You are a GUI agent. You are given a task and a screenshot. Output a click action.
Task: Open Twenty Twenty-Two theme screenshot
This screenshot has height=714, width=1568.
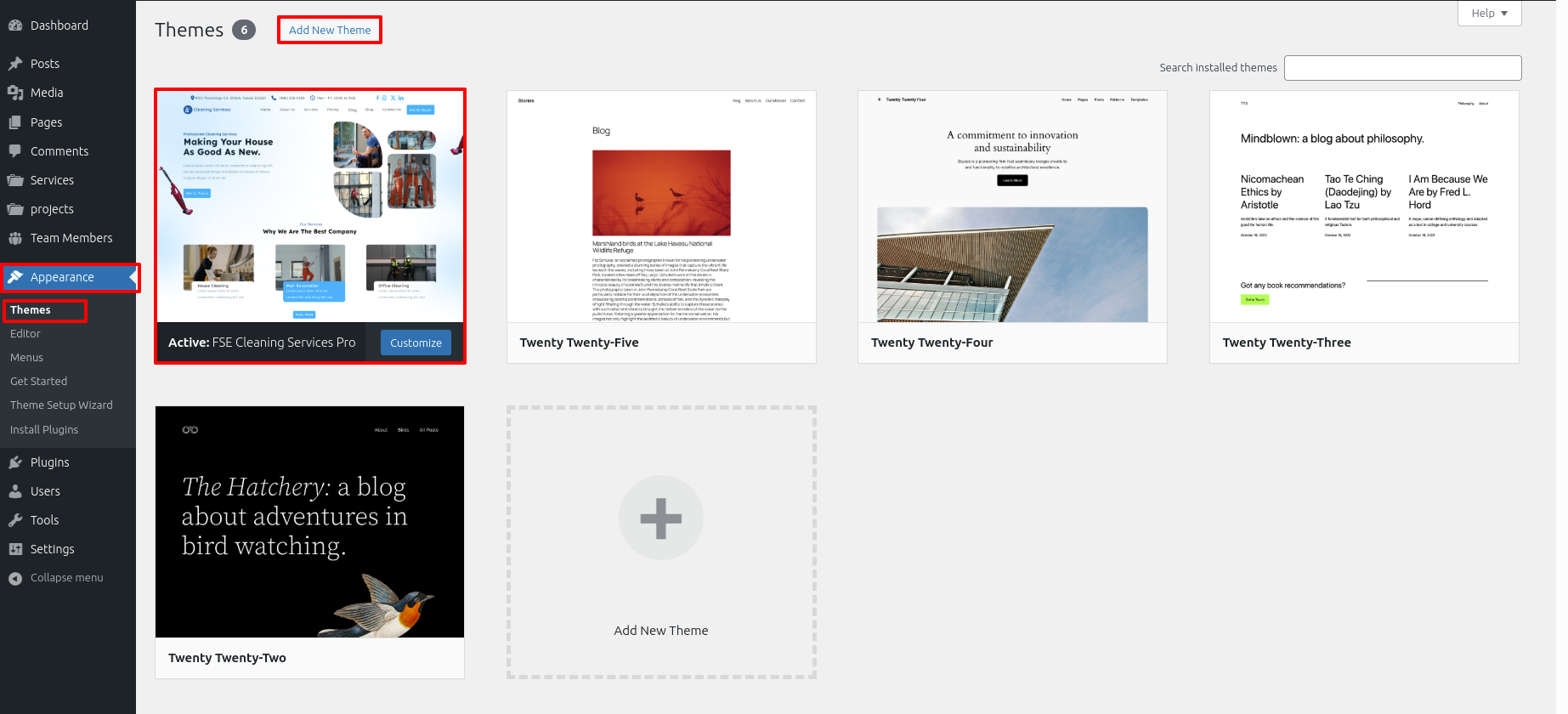tap(309, 522)
